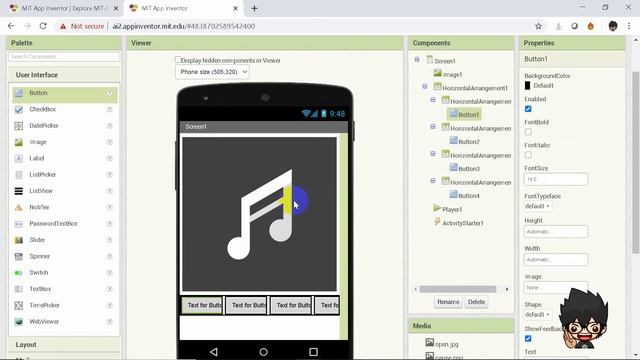Viewport: 640px width, 360px height.
Task: Click the Height property field
Action: point(556,231)
